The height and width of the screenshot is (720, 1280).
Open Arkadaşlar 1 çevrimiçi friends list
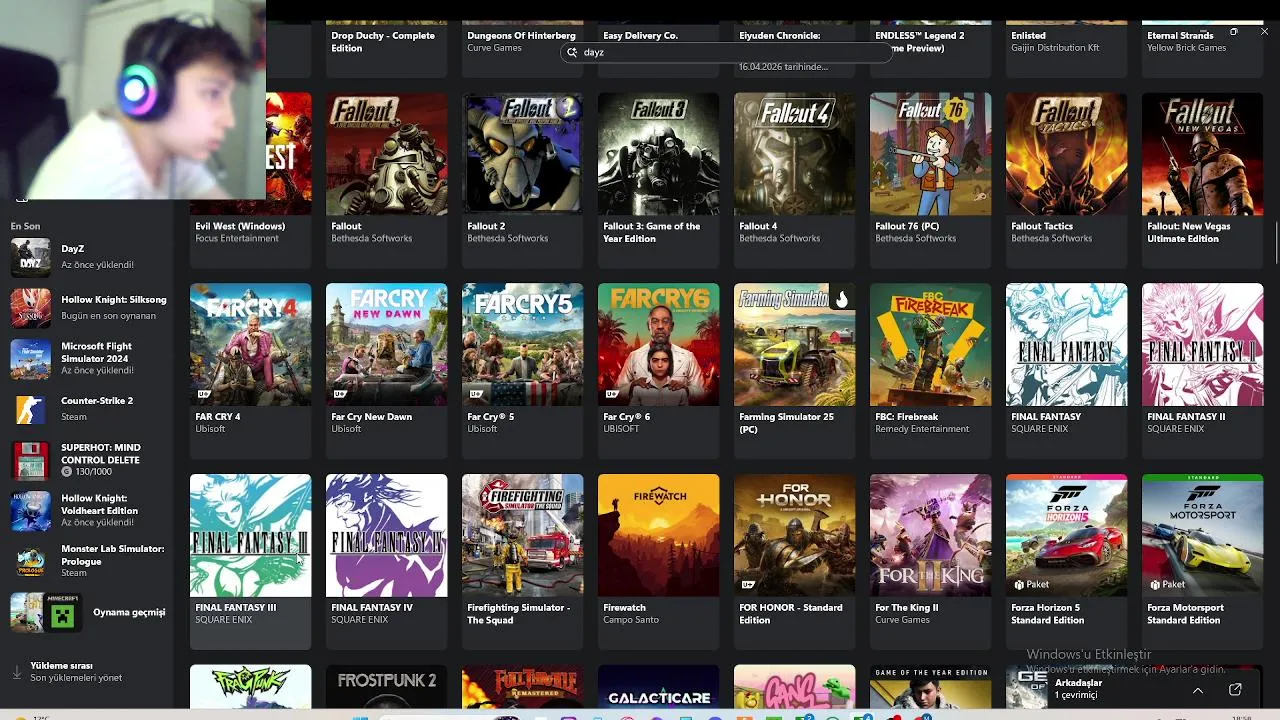(x=1078, y=689)
